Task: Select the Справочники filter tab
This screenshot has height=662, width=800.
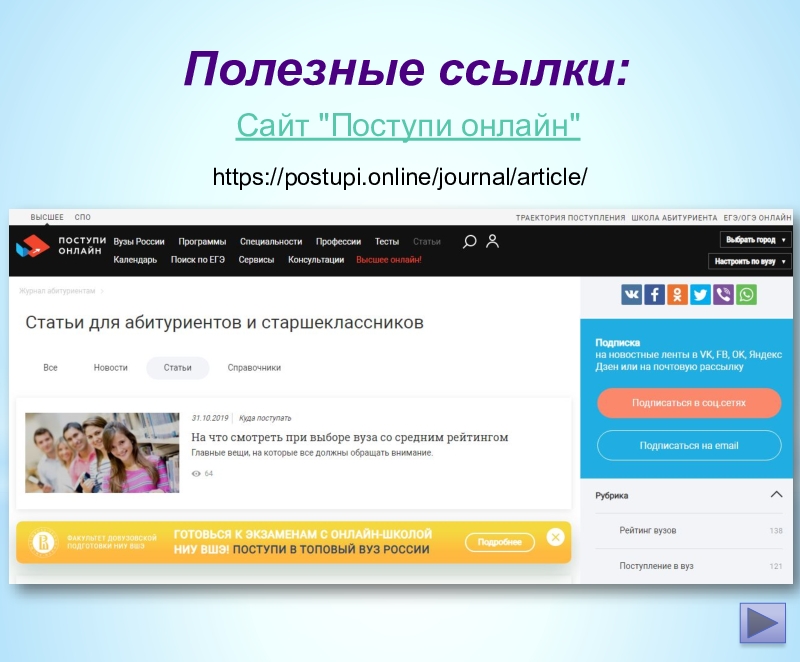Action: click(x=254, y=368)
